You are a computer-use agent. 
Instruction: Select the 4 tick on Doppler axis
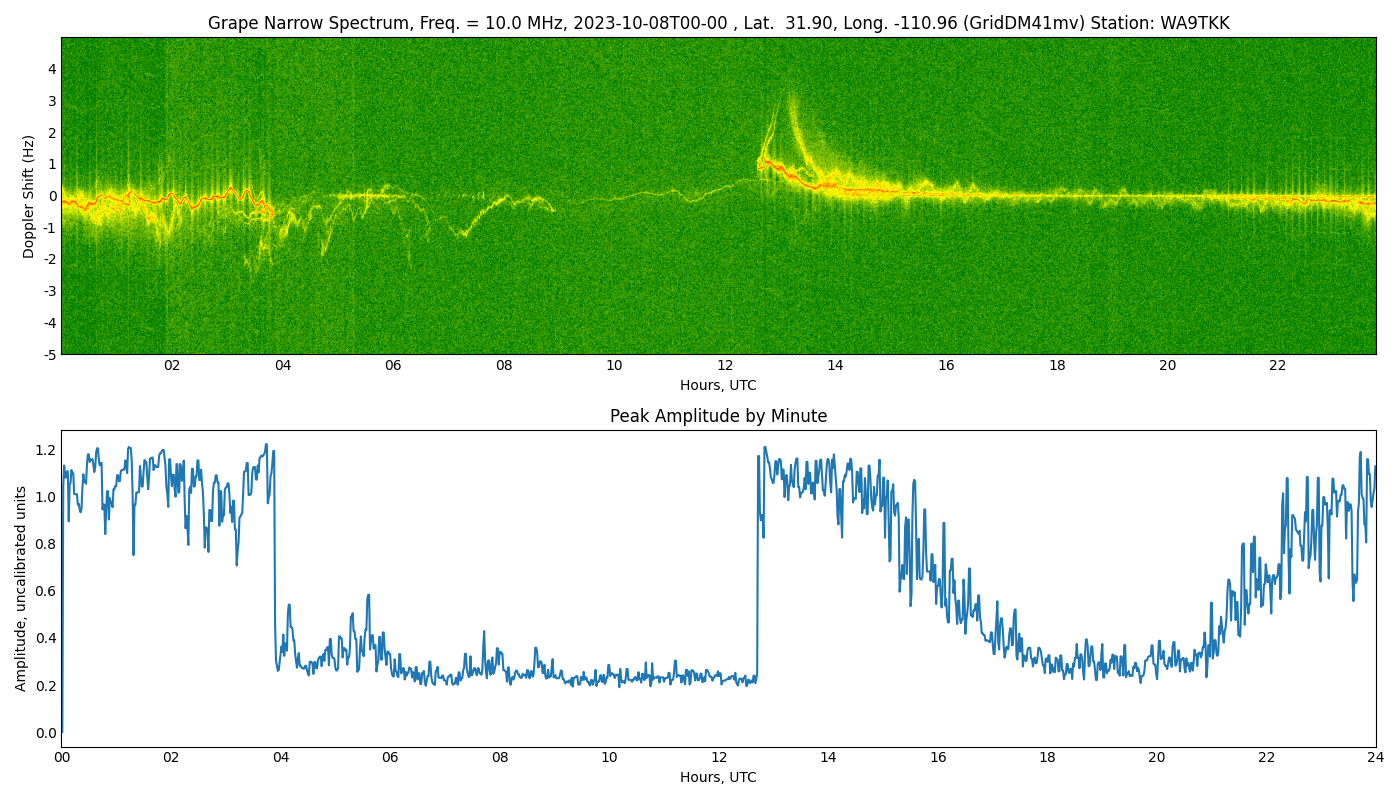click(x=52, y=69)
